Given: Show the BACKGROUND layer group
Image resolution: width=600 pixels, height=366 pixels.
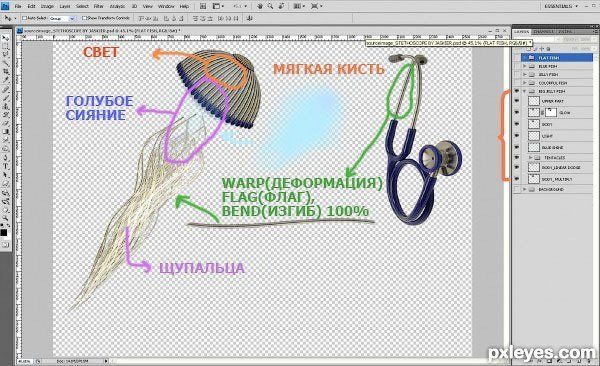Looking at the screenshot, I should 517,189.
